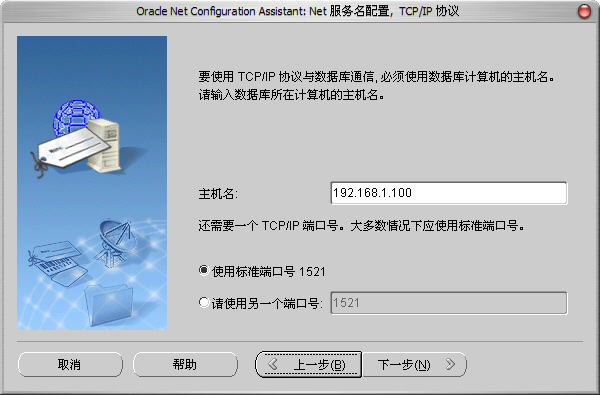Cancel the wizard with 取消 button

tap(70, 364)
